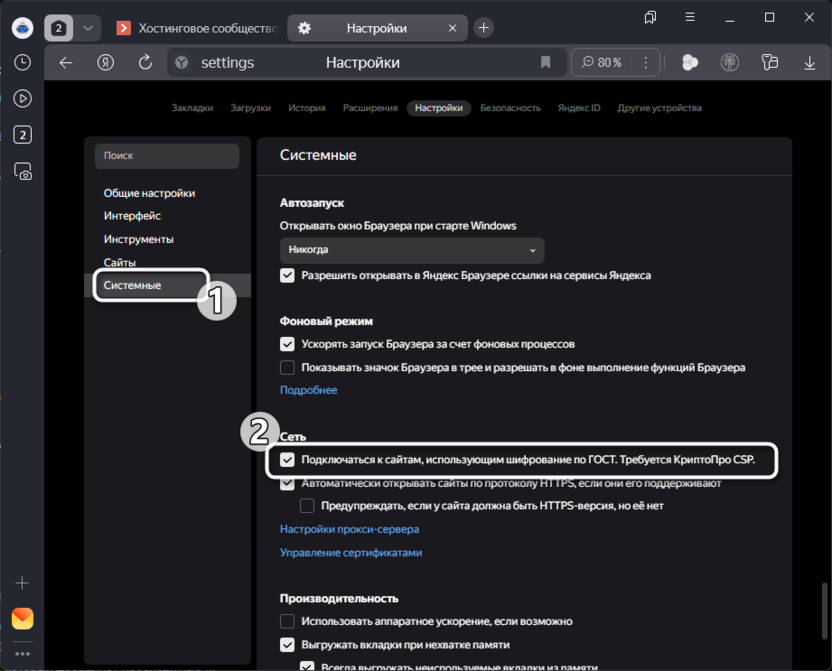Open downloads arrow in toolbar
This screenshot has height=671, width=832.
809,63
